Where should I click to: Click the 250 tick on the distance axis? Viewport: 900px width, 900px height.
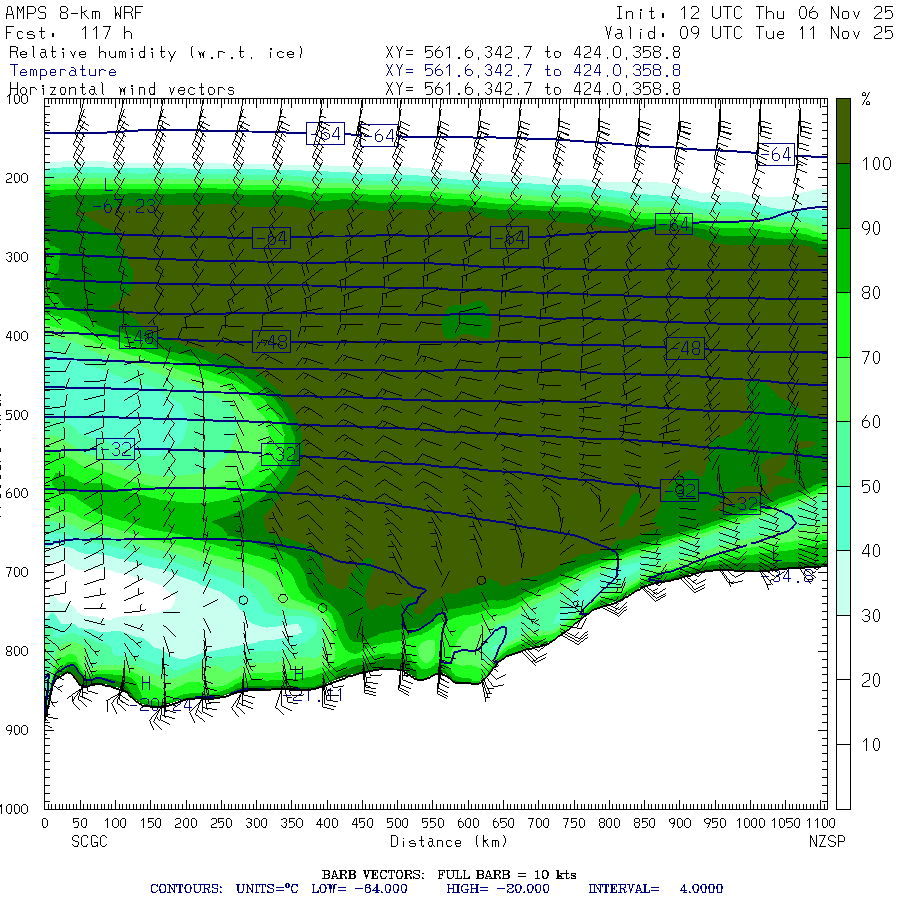point(221,823)
